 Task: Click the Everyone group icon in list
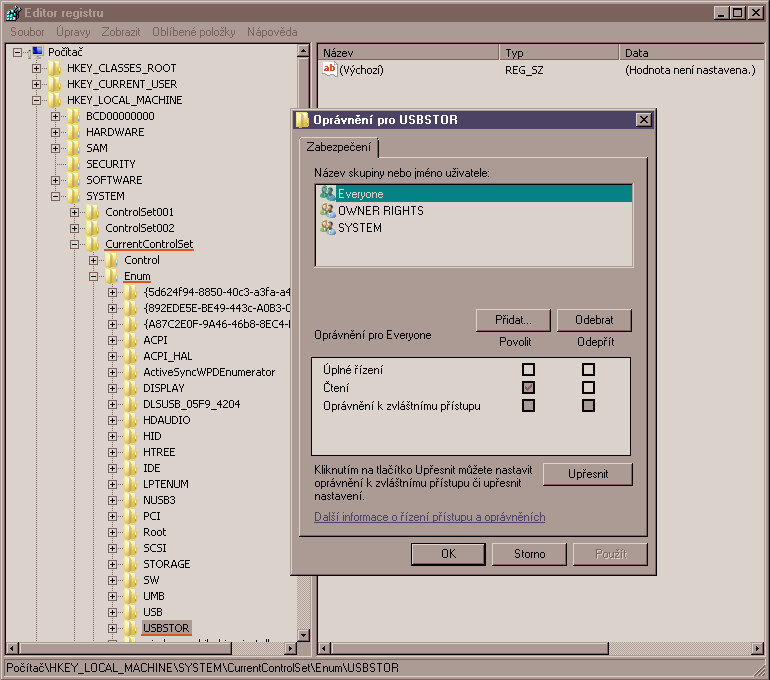pos(327,194)
